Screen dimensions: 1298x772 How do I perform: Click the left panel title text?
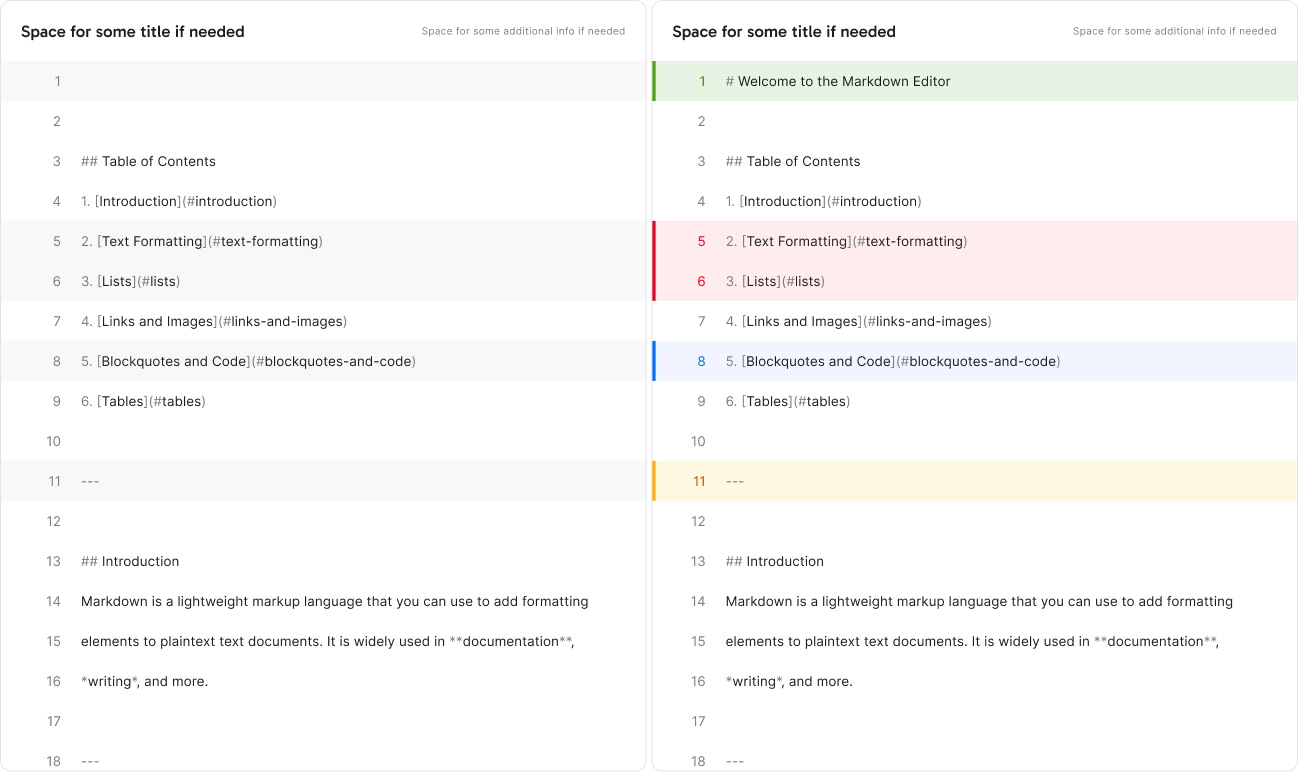click(133, 31)
